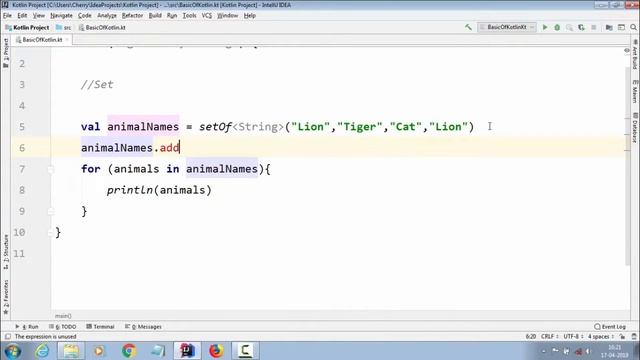Run BasicOfKotlinKt with green play icon
This screenshot has width=640, height=360.
(544, 27)
